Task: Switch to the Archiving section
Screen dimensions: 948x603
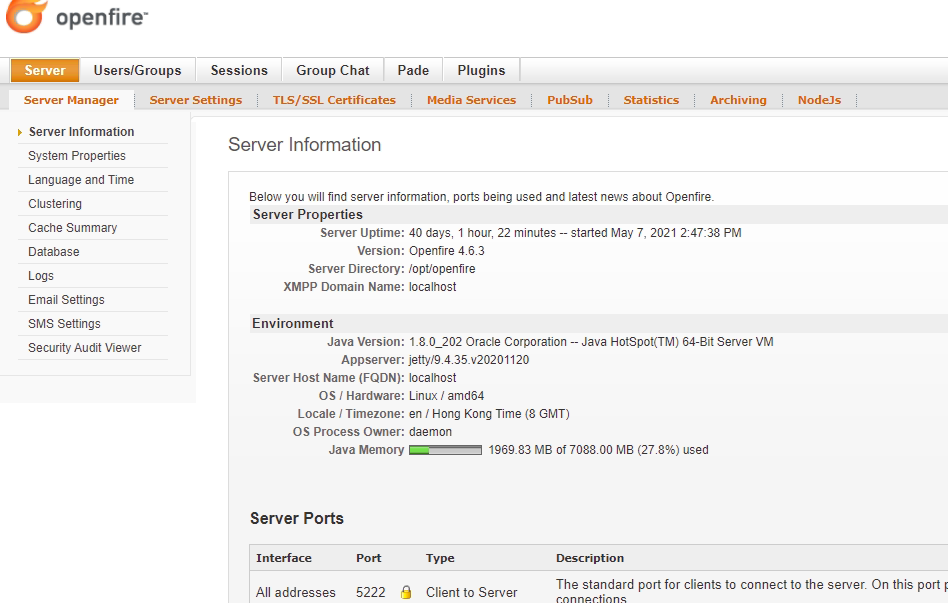Action: point(738,100)
